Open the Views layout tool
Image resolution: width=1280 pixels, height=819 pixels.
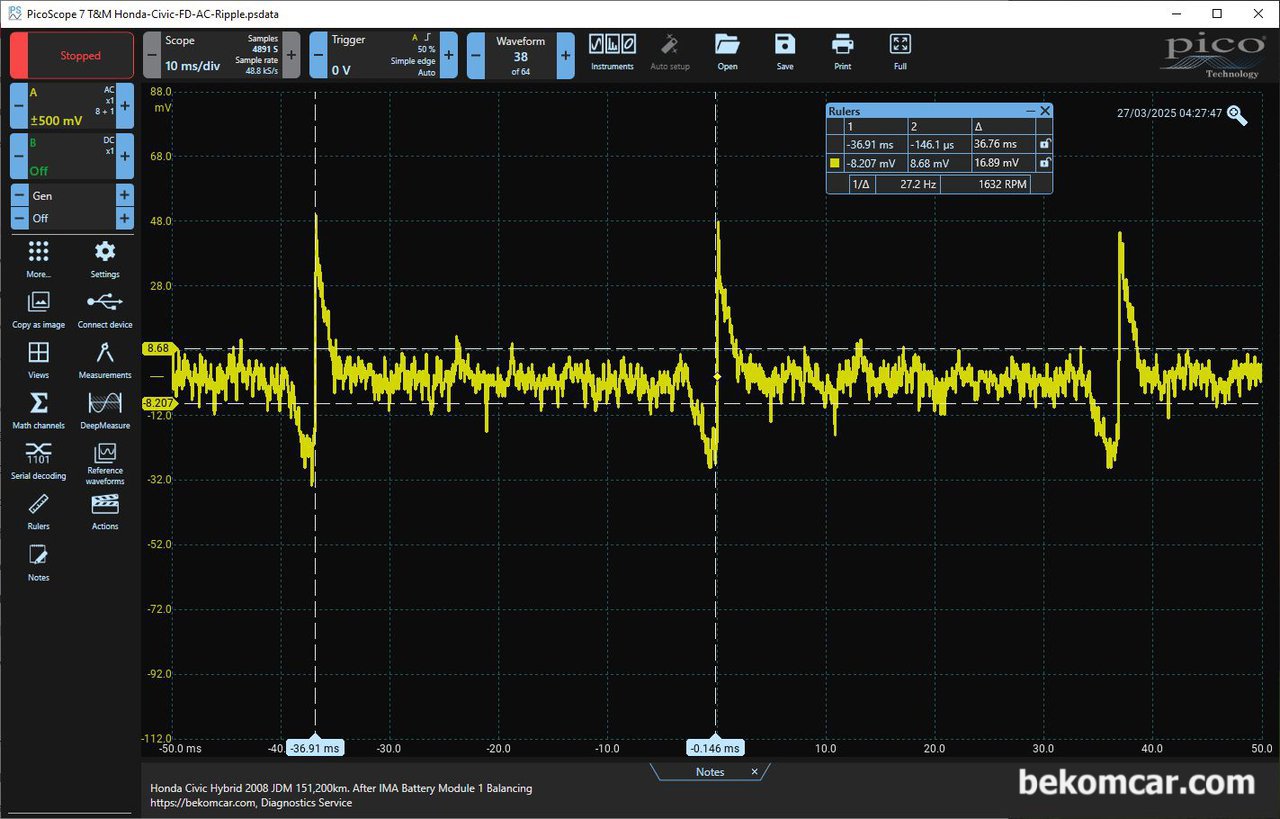38,359
